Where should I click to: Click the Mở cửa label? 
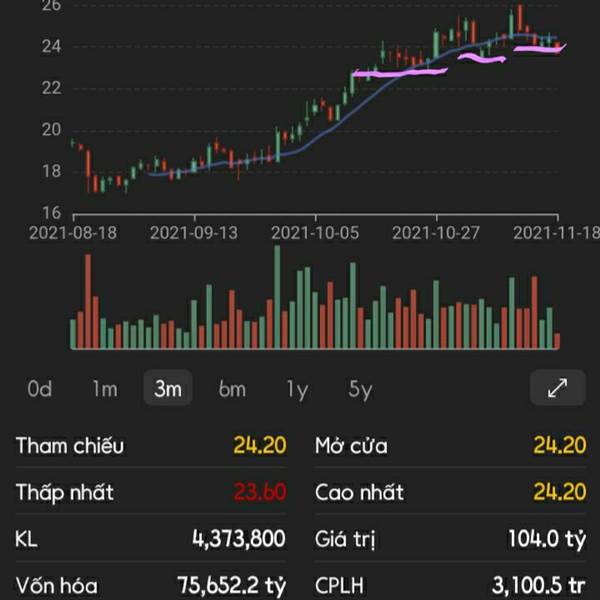point(351,446)
